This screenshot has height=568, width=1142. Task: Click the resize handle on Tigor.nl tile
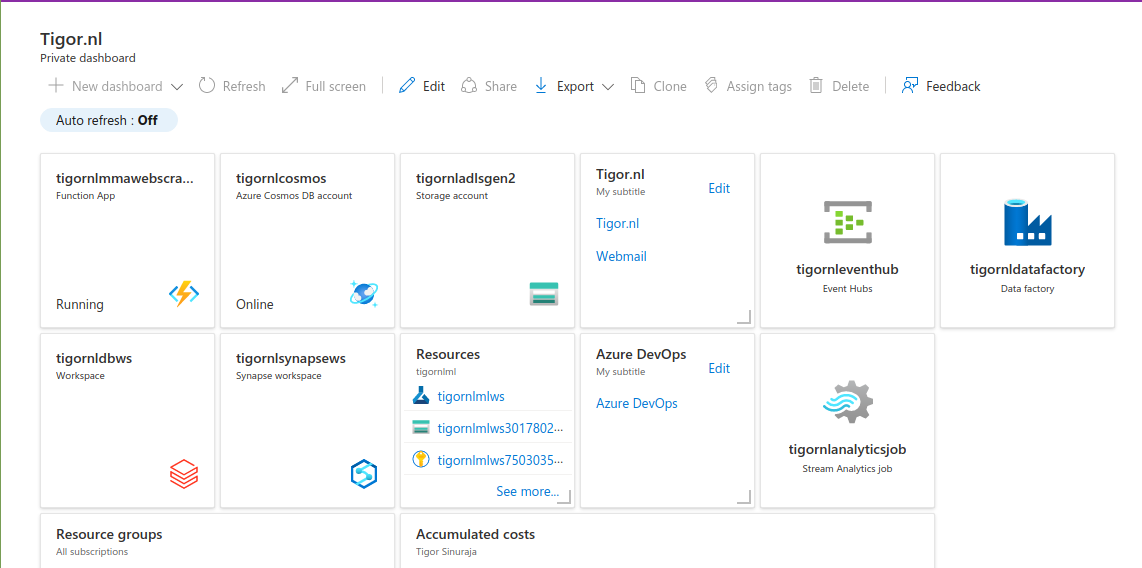click(x=744, y=317)
